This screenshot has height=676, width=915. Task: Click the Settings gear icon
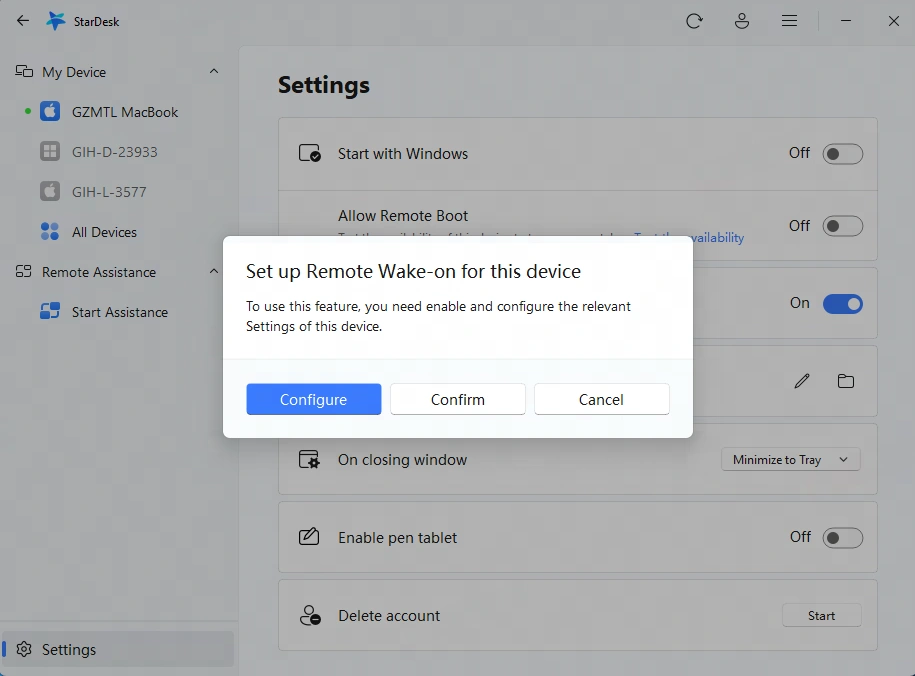(24, 649)
